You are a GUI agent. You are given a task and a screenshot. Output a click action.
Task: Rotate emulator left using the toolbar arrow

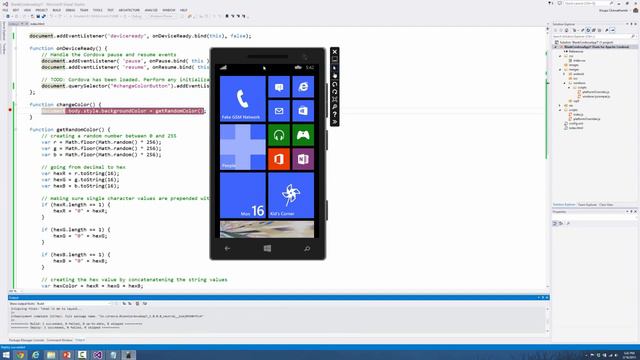[x=335, y=84]
